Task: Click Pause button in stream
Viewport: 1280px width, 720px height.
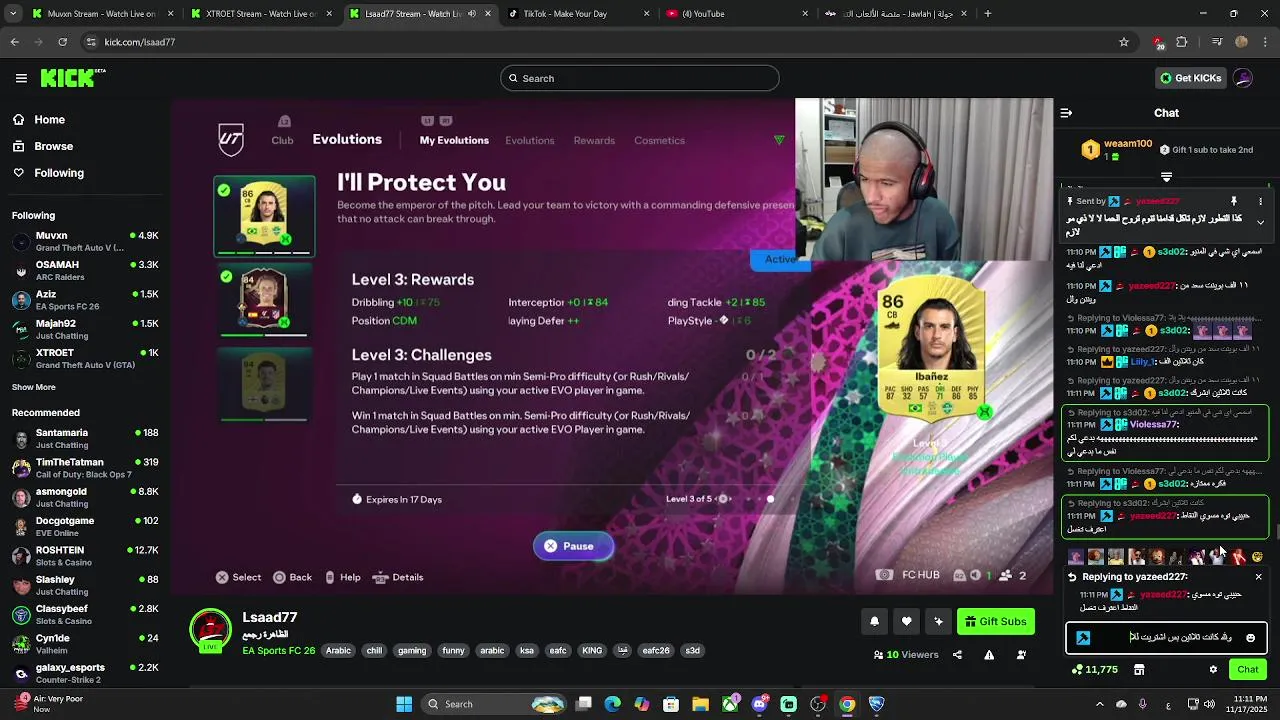Action: [x=573, y=546]
